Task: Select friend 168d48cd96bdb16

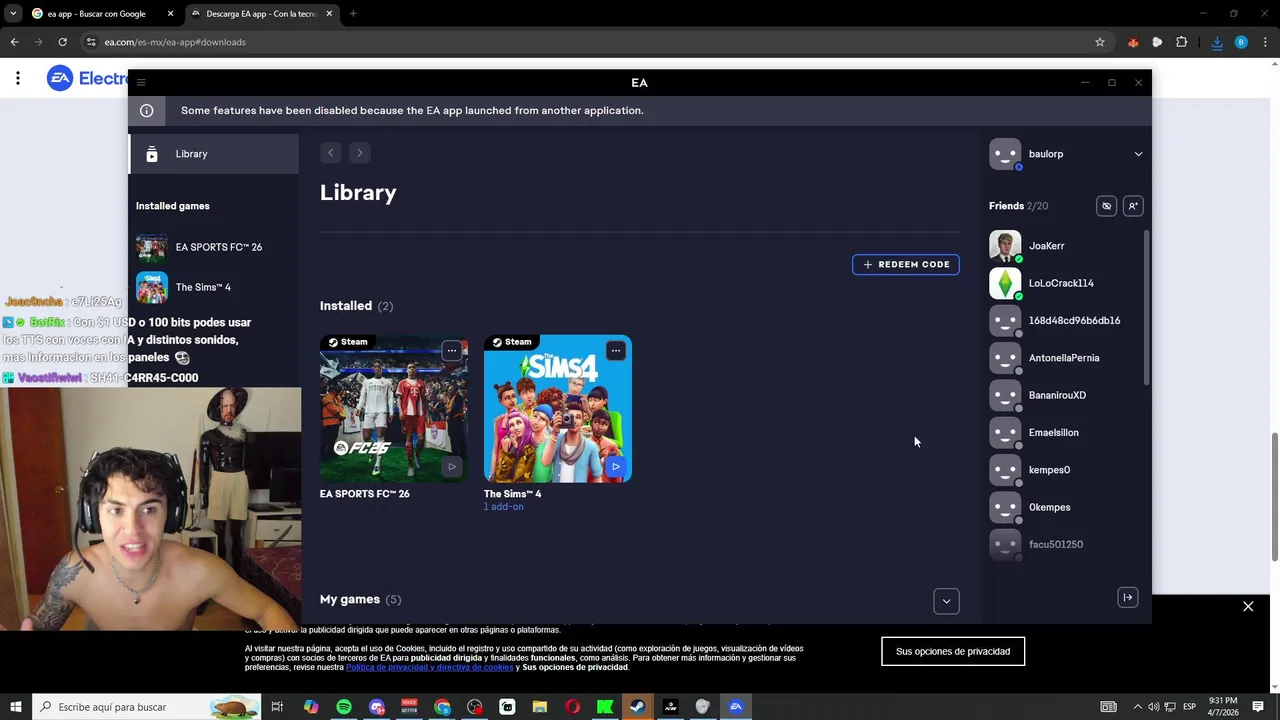Action: 1064,321
